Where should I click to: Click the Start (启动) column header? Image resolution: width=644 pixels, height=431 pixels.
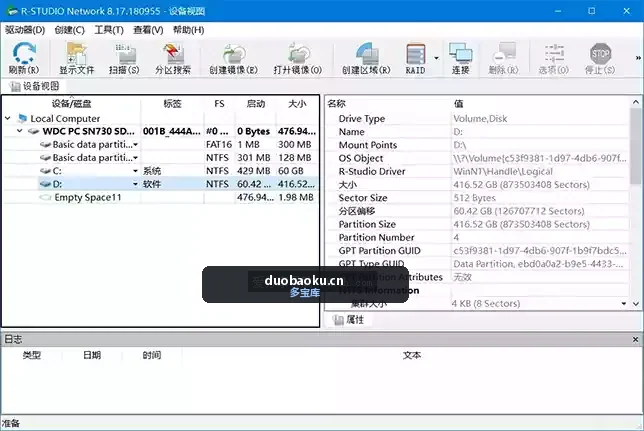coord(255,104)
